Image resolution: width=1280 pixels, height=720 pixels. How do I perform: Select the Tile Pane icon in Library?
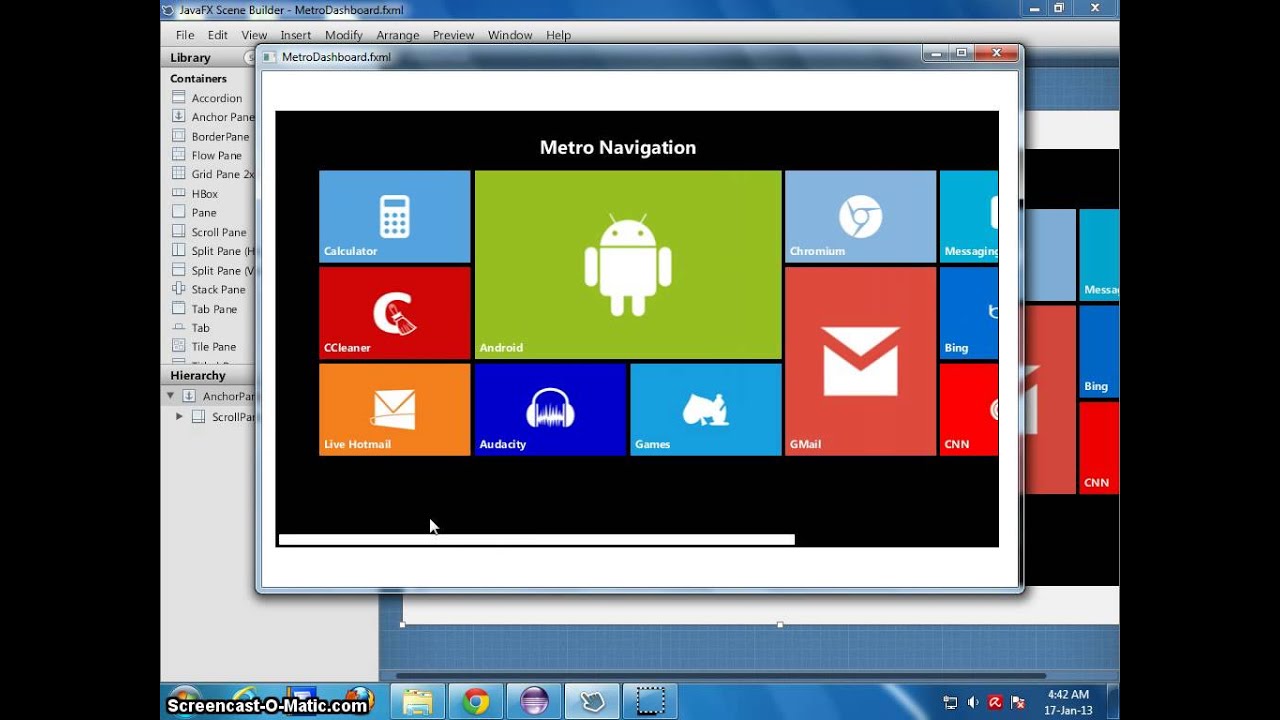click(179, 346)
